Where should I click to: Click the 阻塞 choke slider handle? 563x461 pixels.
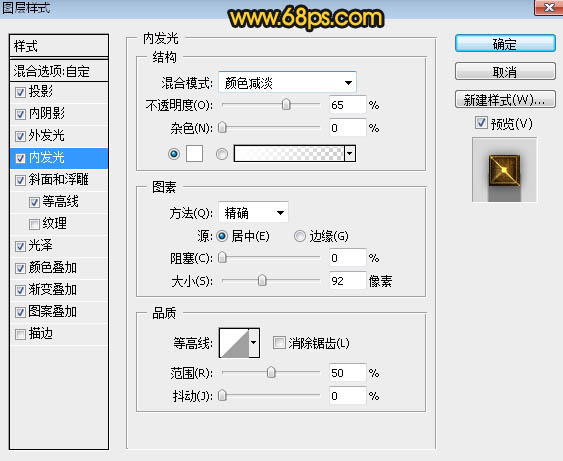coord(223,257)
